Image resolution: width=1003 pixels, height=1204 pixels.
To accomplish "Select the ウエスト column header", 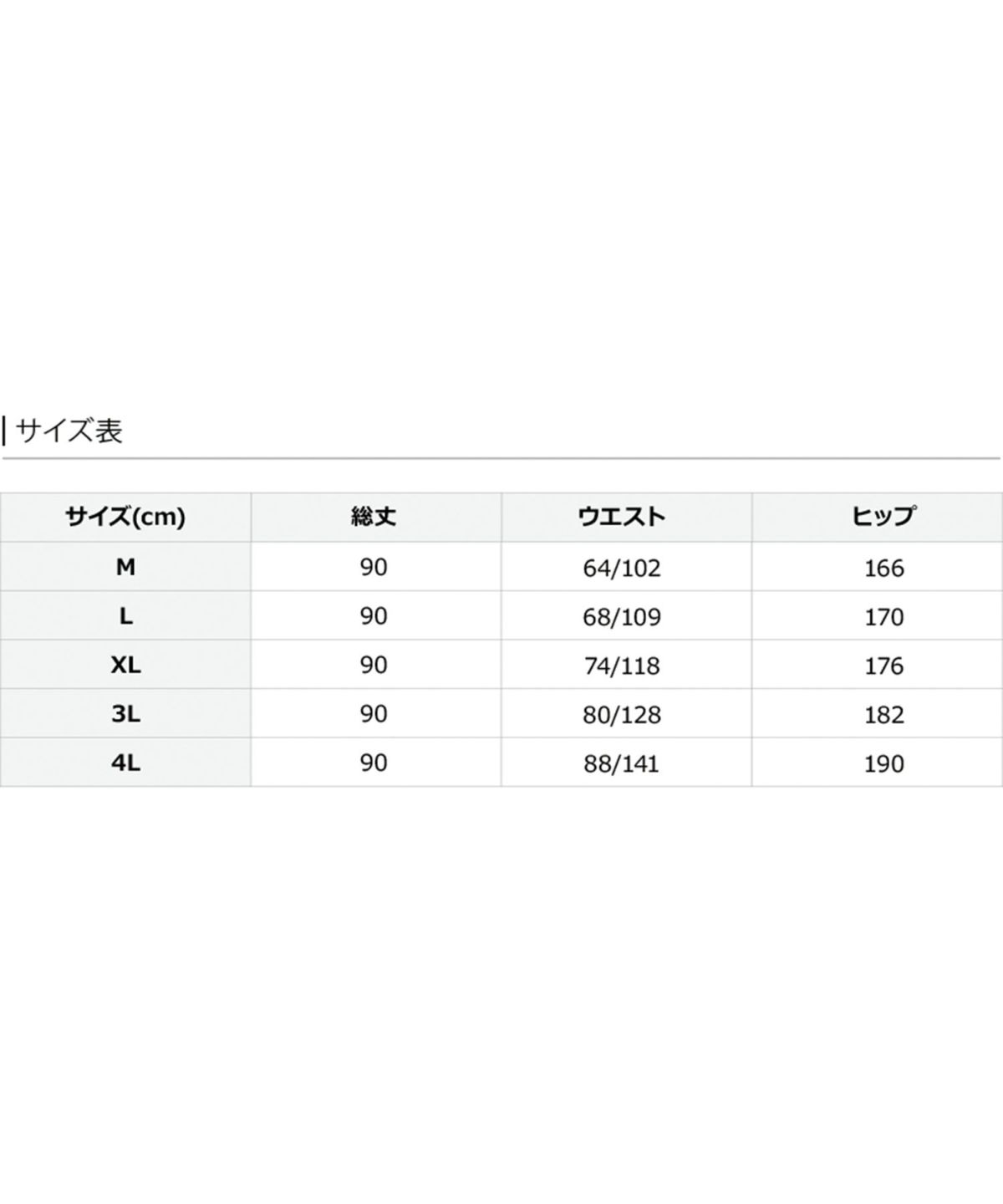I will click(622, 517).
